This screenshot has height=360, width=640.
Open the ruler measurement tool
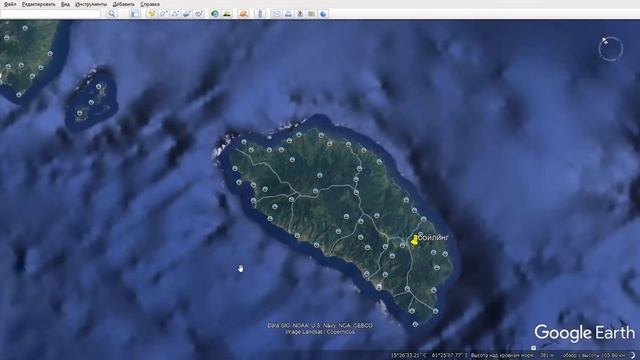pyautogui.click(x=260, y=13)
